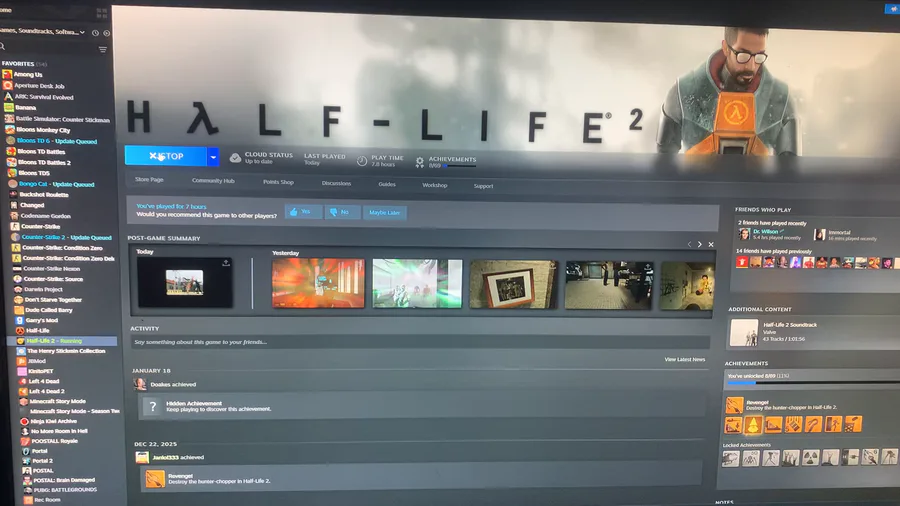
Task: Click Revenge! achievement icon in Achievements panel
Action: [734, 405]
